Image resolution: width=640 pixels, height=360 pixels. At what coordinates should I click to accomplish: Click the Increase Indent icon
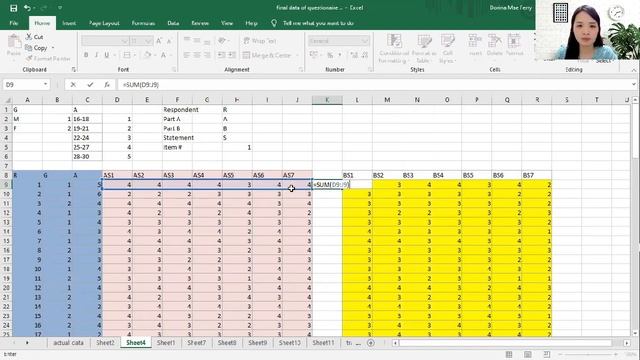[232, 55]
